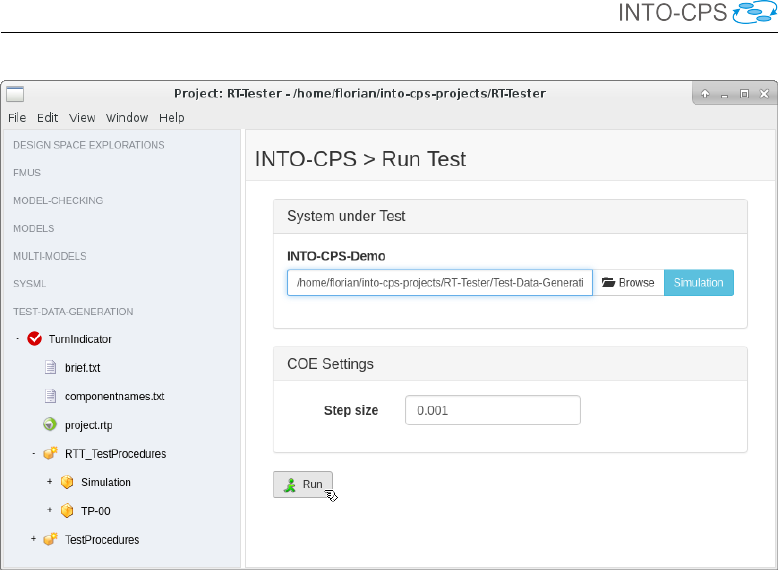Click the Simulation test procedure icon

coord(67,482)
